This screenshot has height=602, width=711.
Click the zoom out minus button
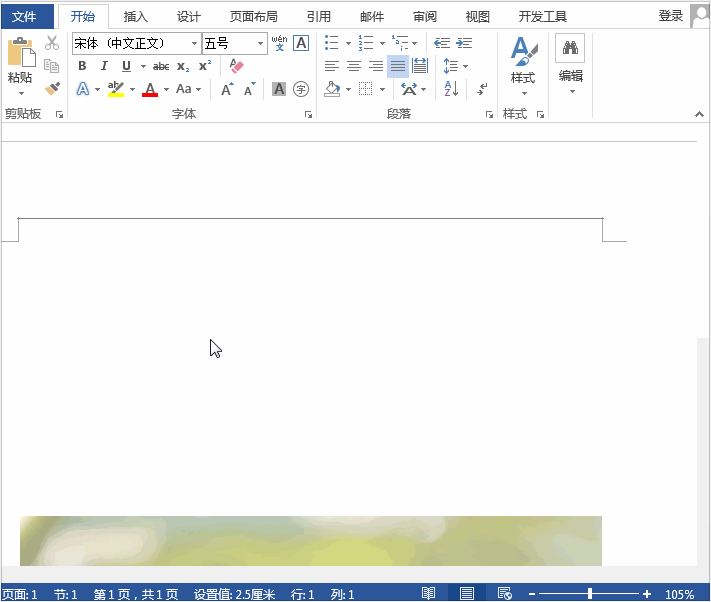(532, 593)
